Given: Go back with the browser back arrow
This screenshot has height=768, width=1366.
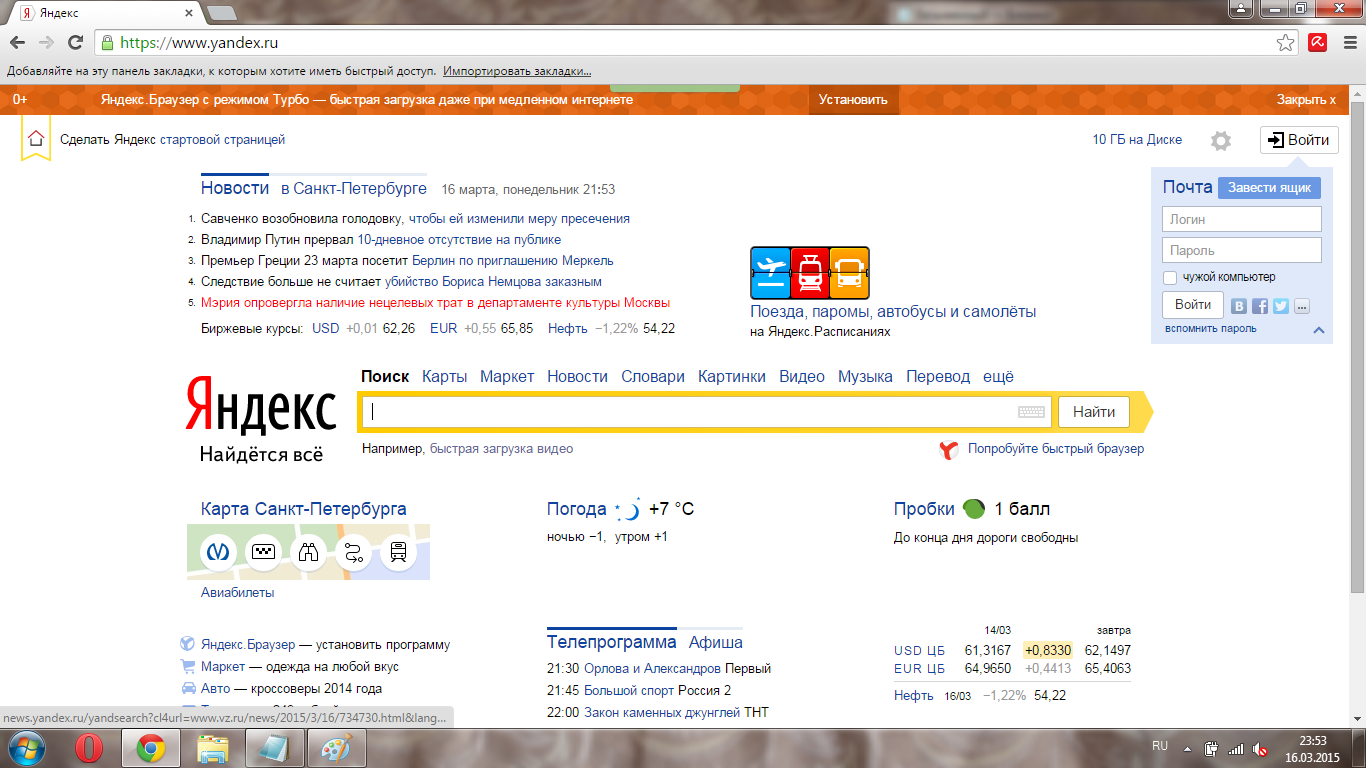Looking at the screenshot, I should tap(17, 43).
